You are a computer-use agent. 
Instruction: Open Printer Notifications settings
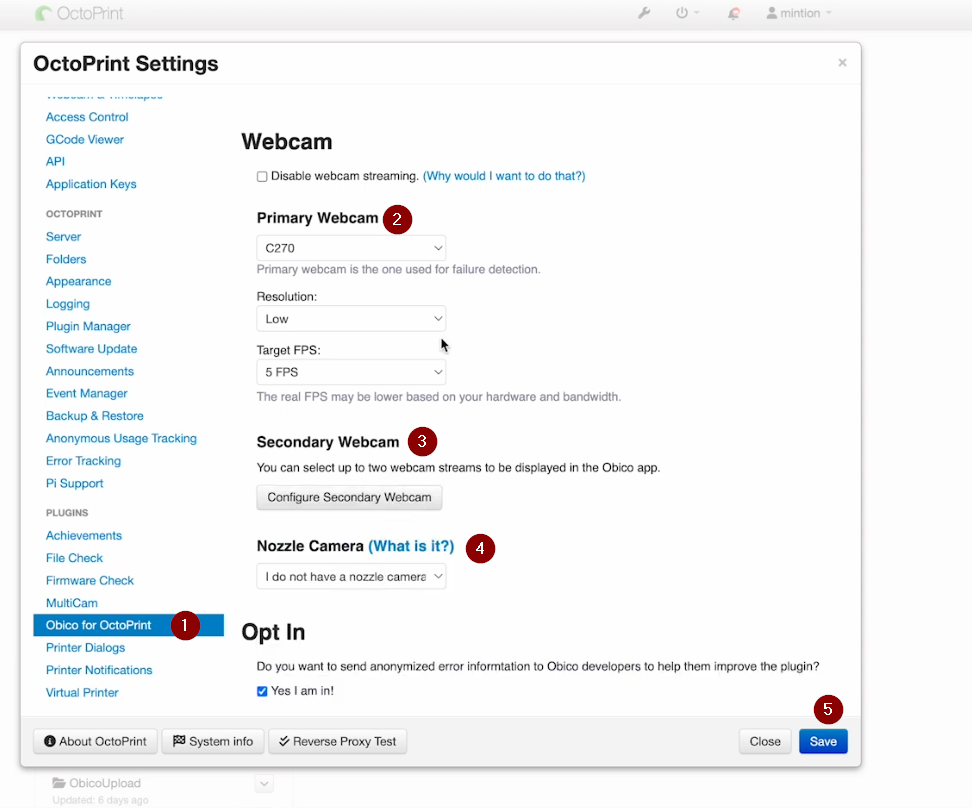point(99,670)
